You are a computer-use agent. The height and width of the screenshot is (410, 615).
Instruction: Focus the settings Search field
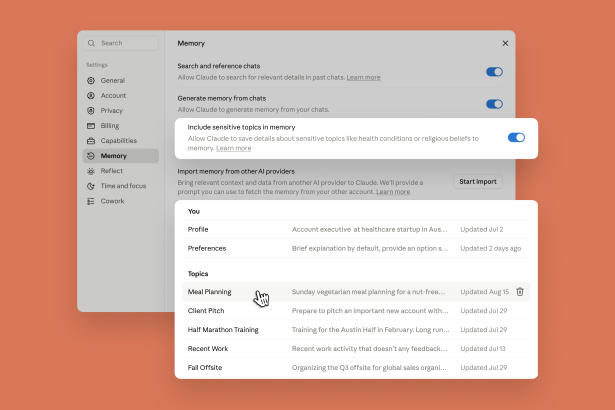coord(121,43)
